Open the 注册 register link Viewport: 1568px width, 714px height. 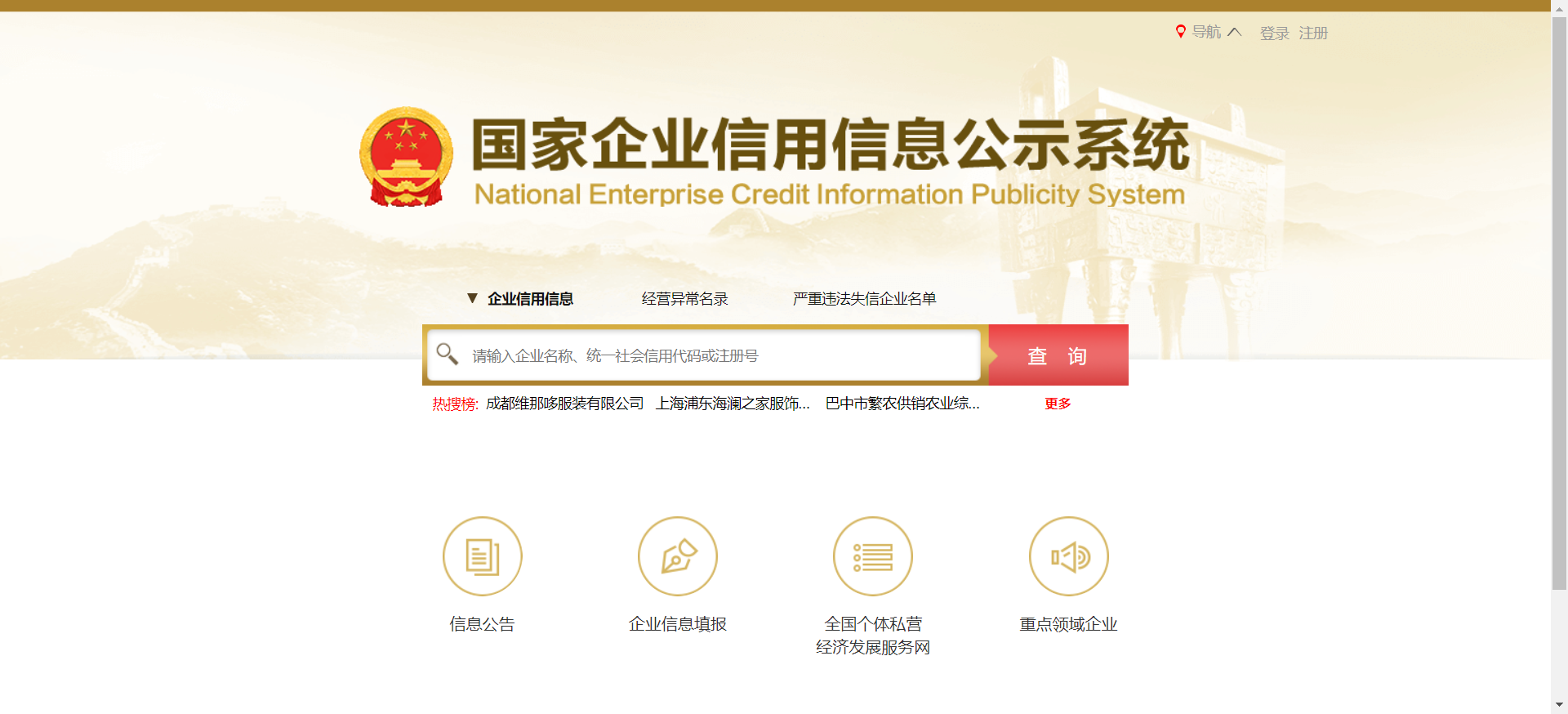(x=1313, y=33)
